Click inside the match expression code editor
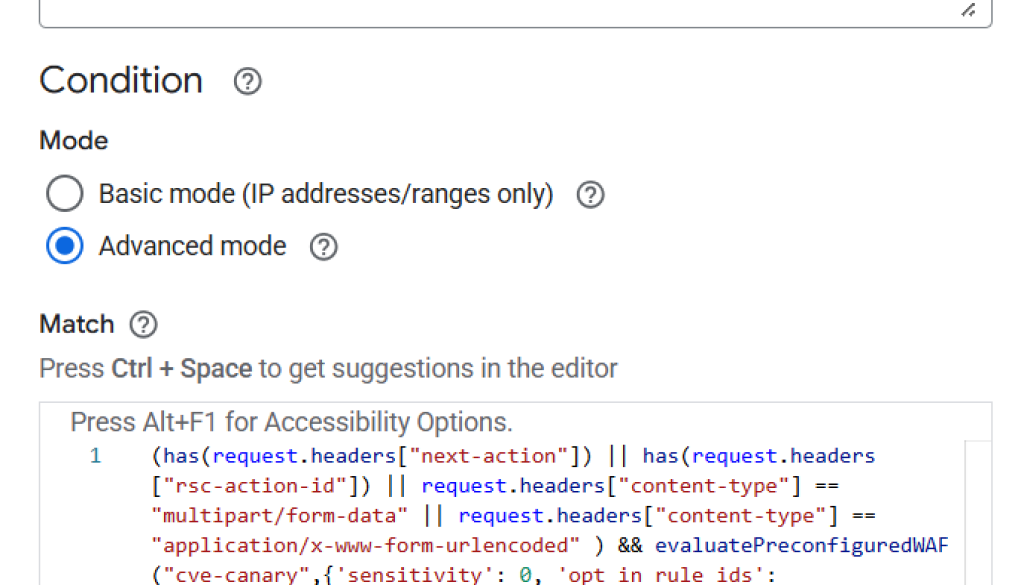Viewport: 1024px width, 585px height. (x=500, y=500)
